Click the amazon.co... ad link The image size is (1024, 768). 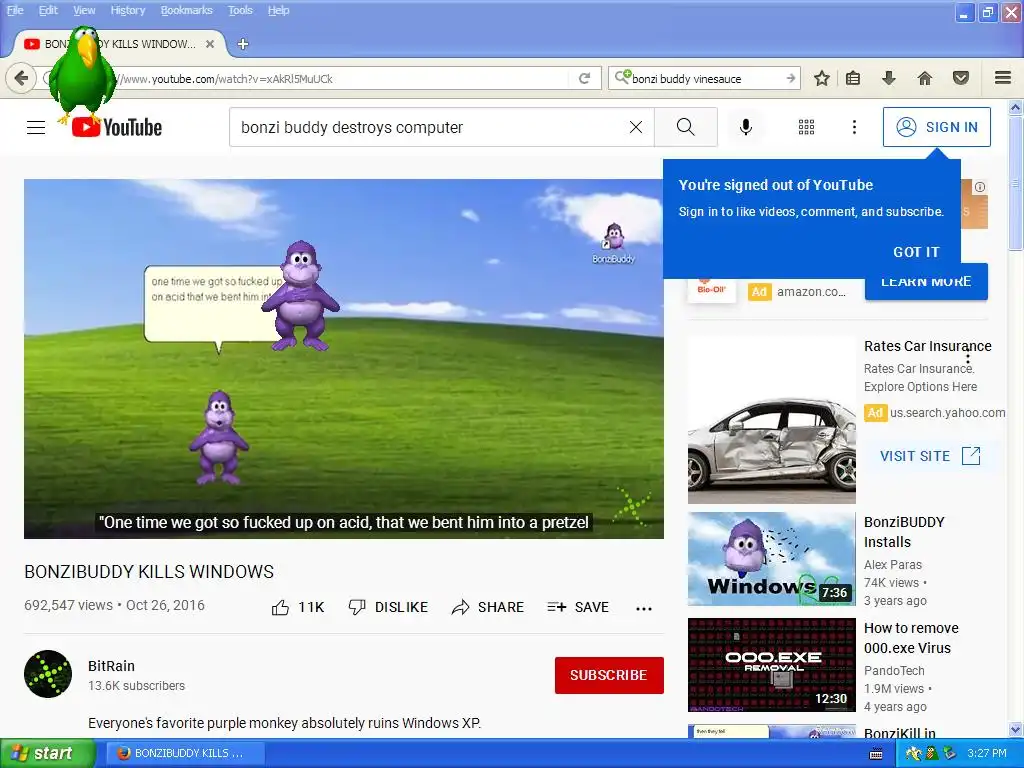[x=811, y=292]
